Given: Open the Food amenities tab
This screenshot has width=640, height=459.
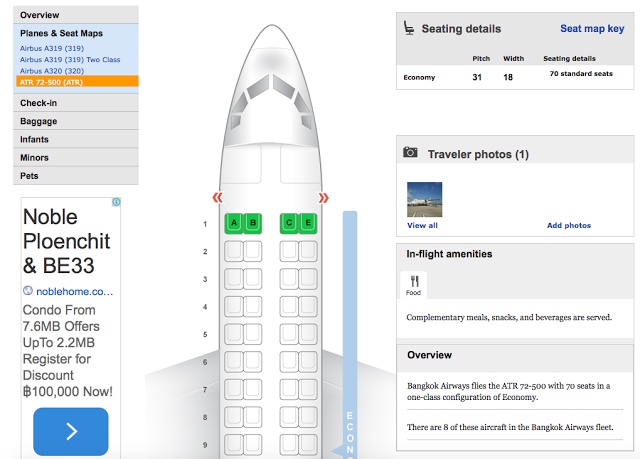Looking at the screenshot, I should coord(413,285).
